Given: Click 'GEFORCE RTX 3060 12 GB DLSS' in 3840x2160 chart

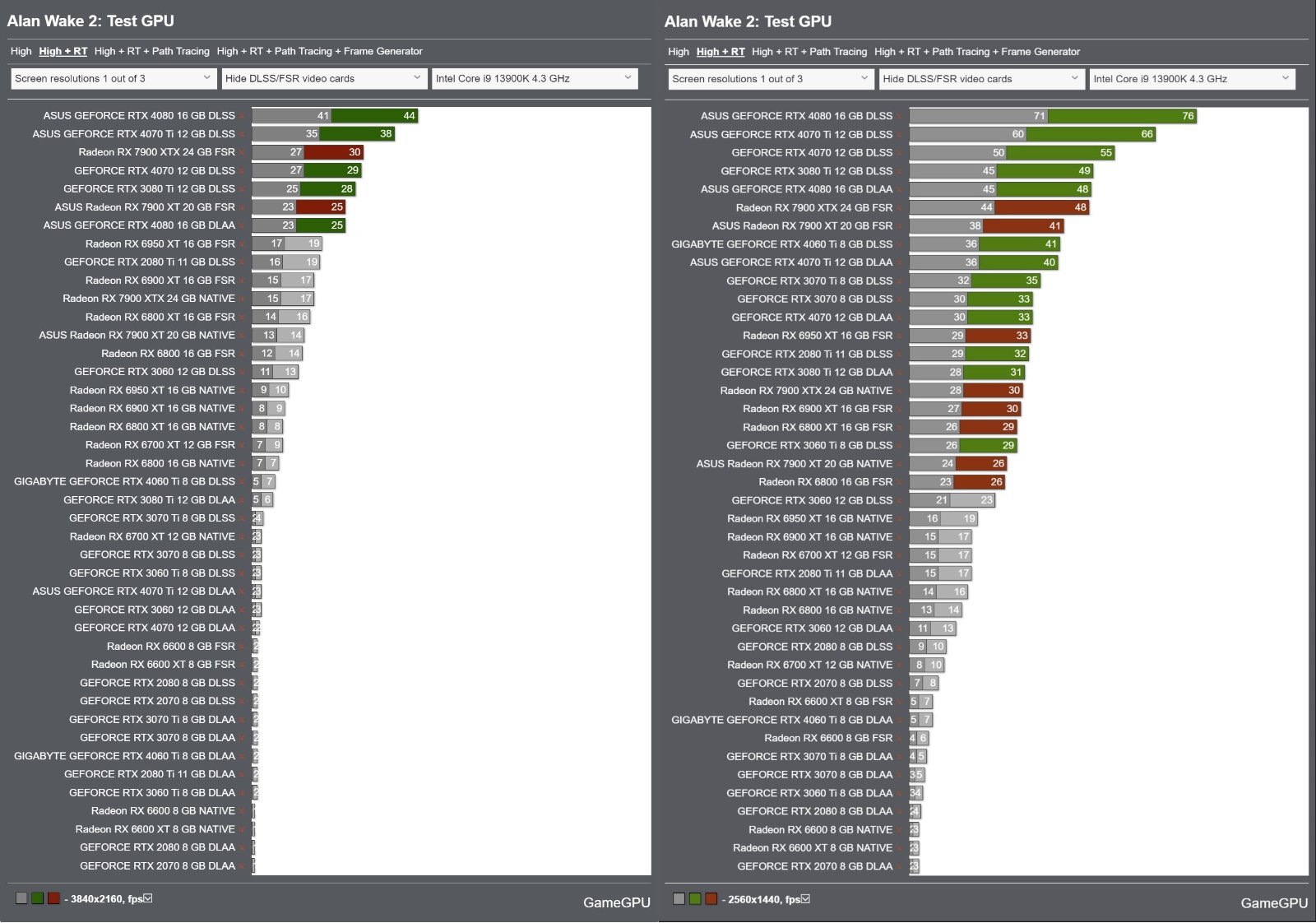Looking at the screenshot, I should pyautogui.click(x=155, y=372).
